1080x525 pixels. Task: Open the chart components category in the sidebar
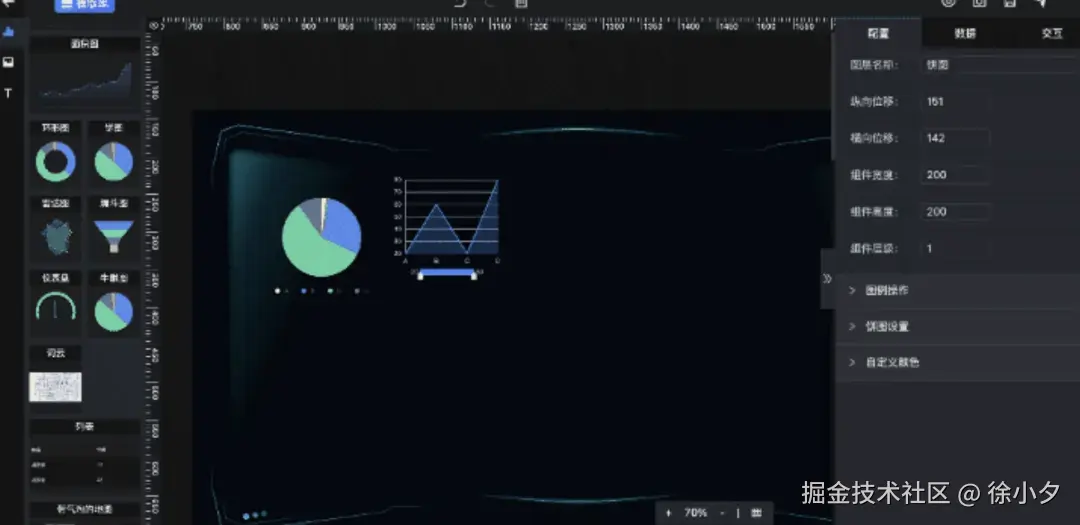8,32
